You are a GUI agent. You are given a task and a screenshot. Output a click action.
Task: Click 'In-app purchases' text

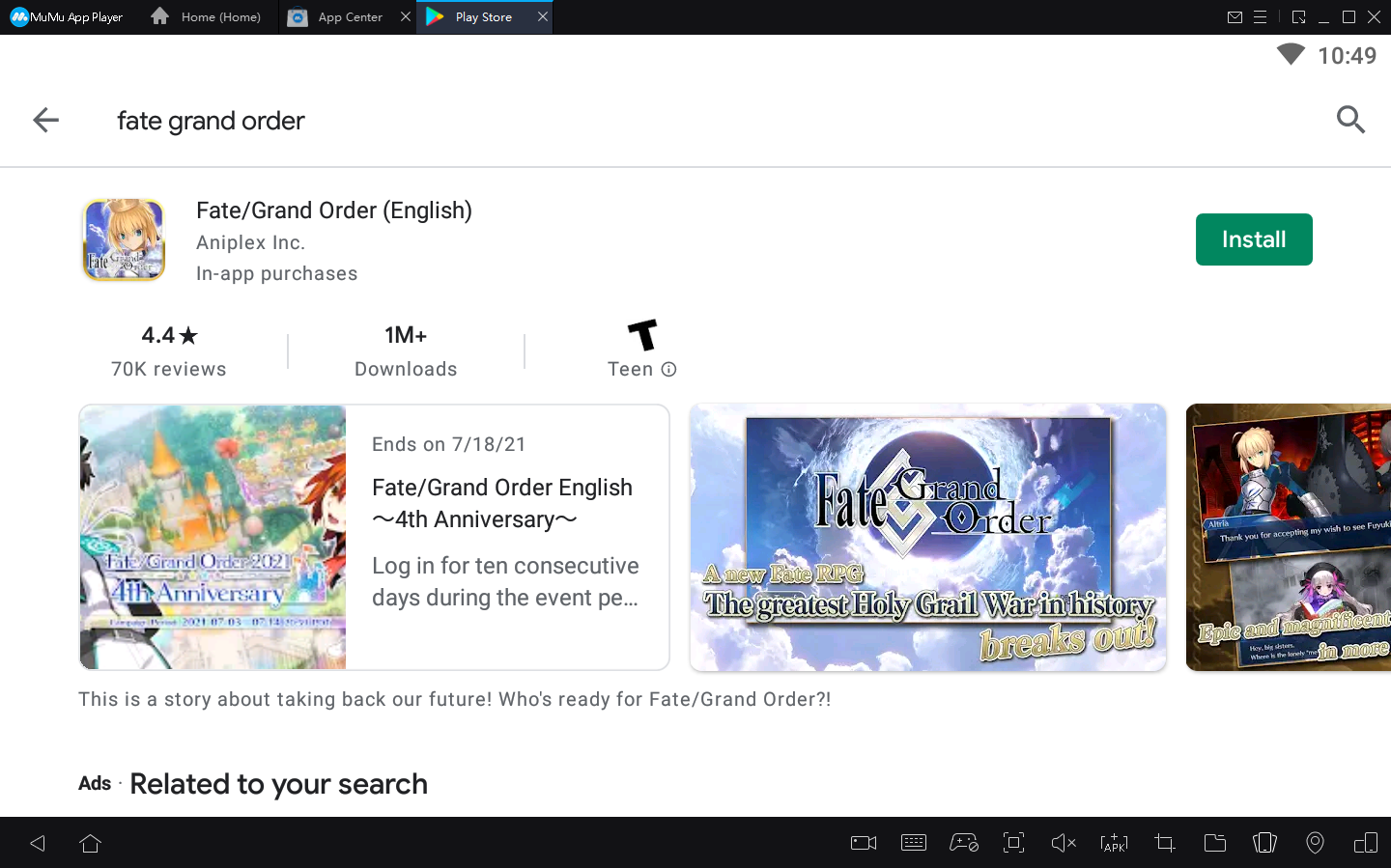[x=277, y=273]
